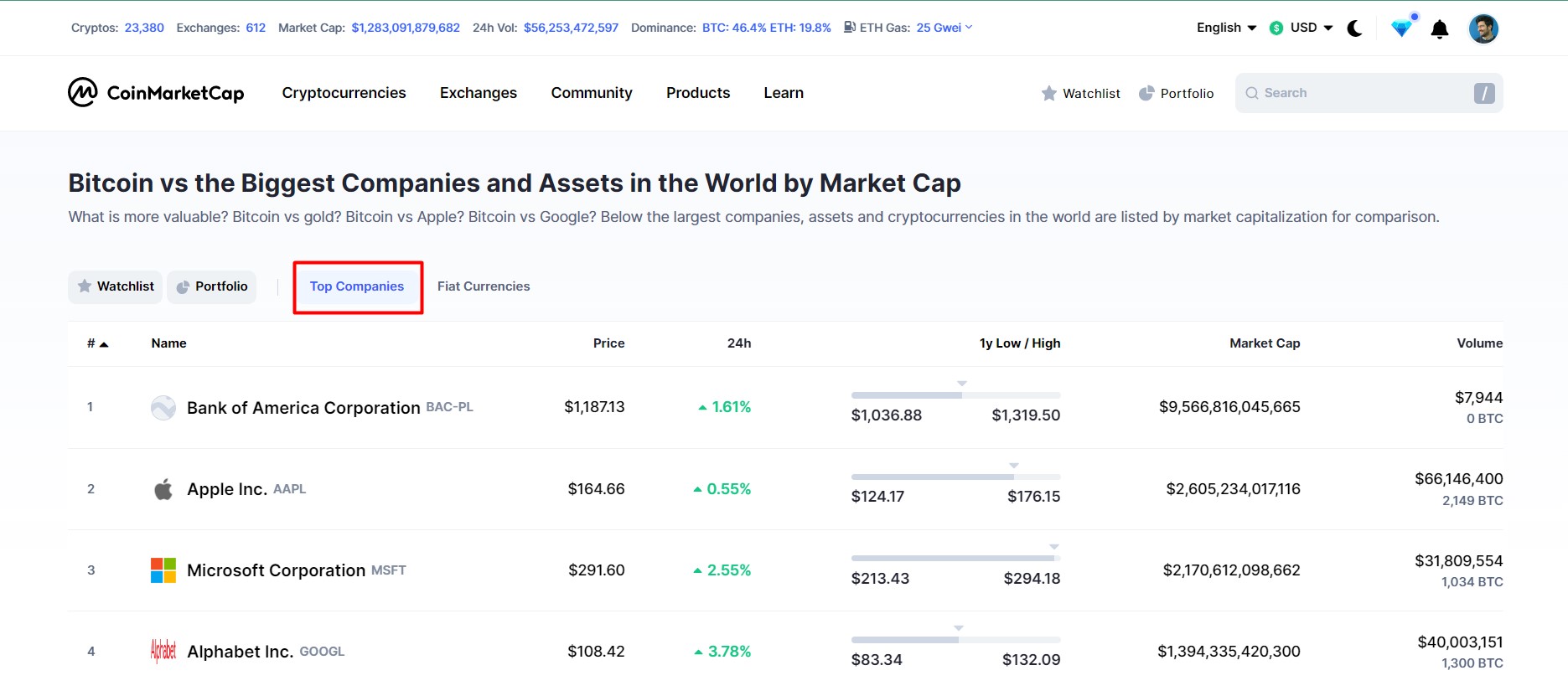This screenshot has height=691, width=1568.
Task: Sort by the Price column header
Action: 609,343
